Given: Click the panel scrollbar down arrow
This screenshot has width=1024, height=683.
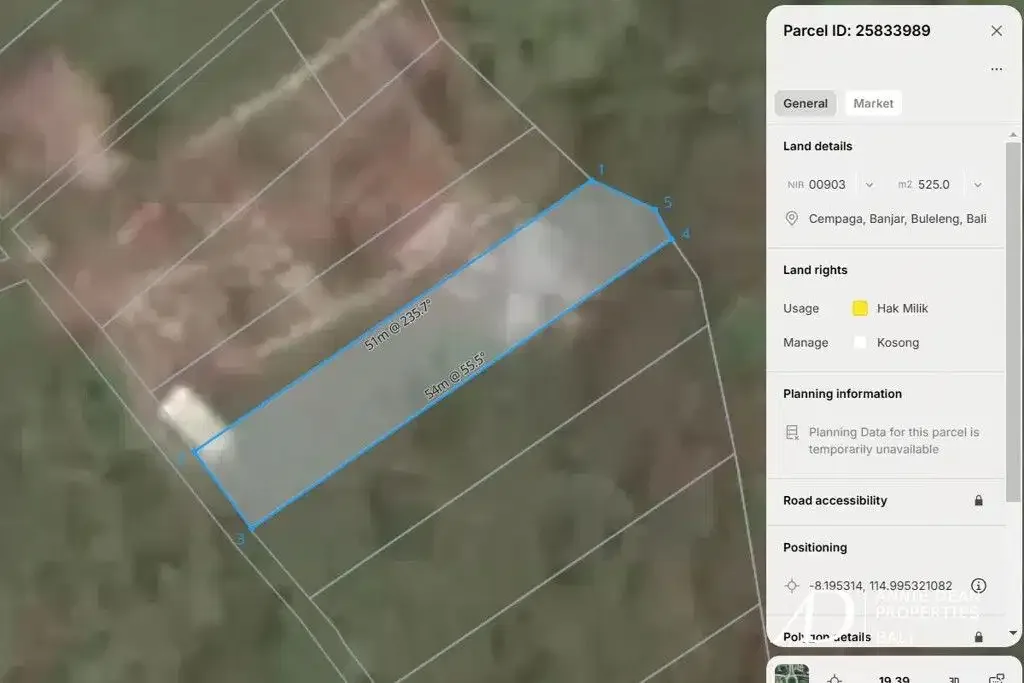Looking at the screenshot, I should pyautogui.click(x=1013, y=633).
